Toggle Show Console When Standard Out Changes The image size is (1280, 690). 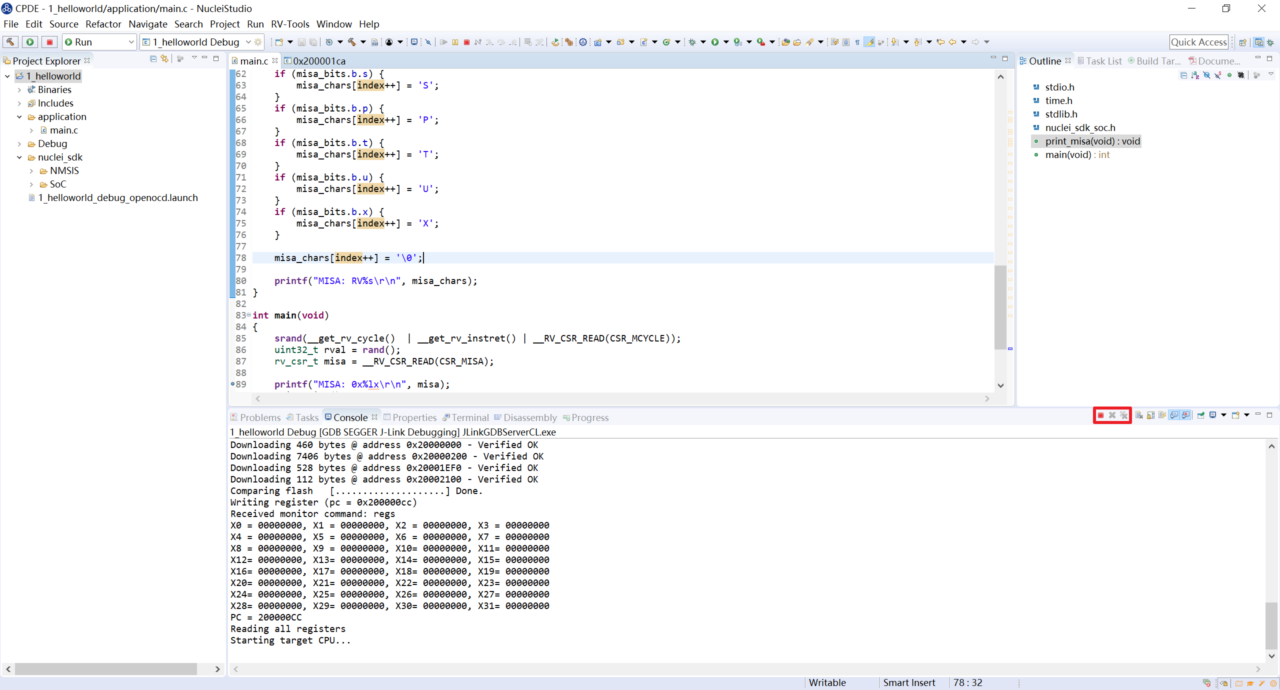tap(1174, 415)
